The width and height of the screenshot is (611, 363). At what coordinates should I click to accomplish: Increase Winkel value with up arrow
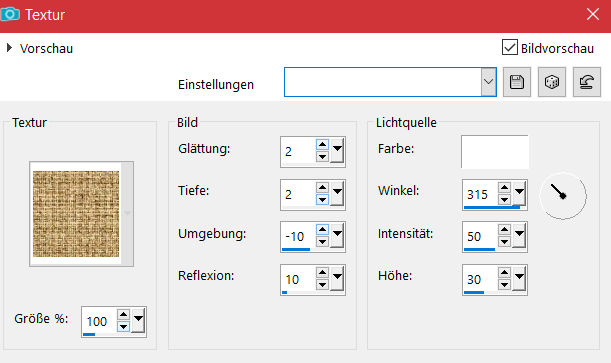tap(504, 188)
